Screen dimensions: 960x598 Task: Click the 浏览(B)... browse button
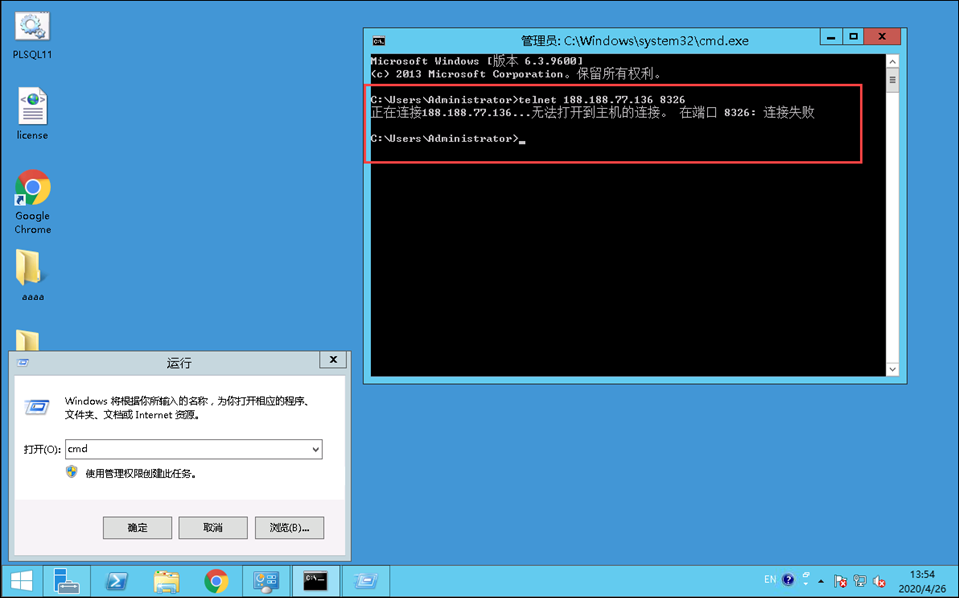click(x=289, y=527)
